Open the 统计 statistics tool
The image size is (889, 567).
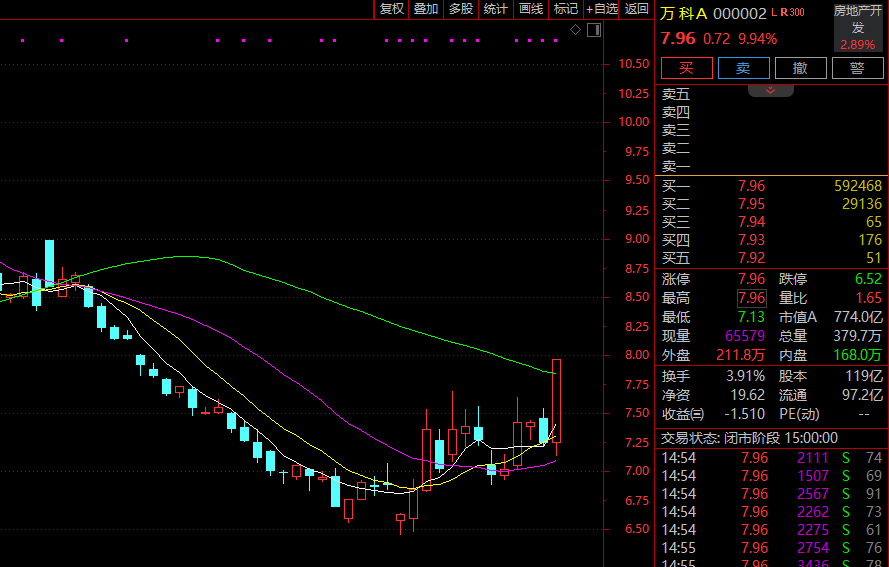(496, 9)
